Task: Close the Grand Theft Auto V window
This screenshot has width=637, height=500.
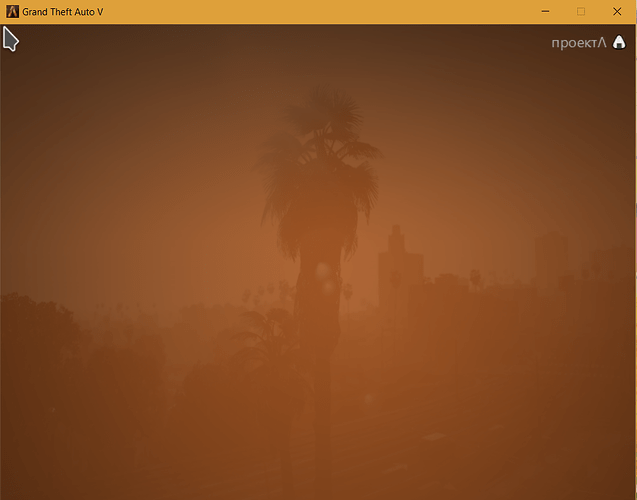Action: 617,12
